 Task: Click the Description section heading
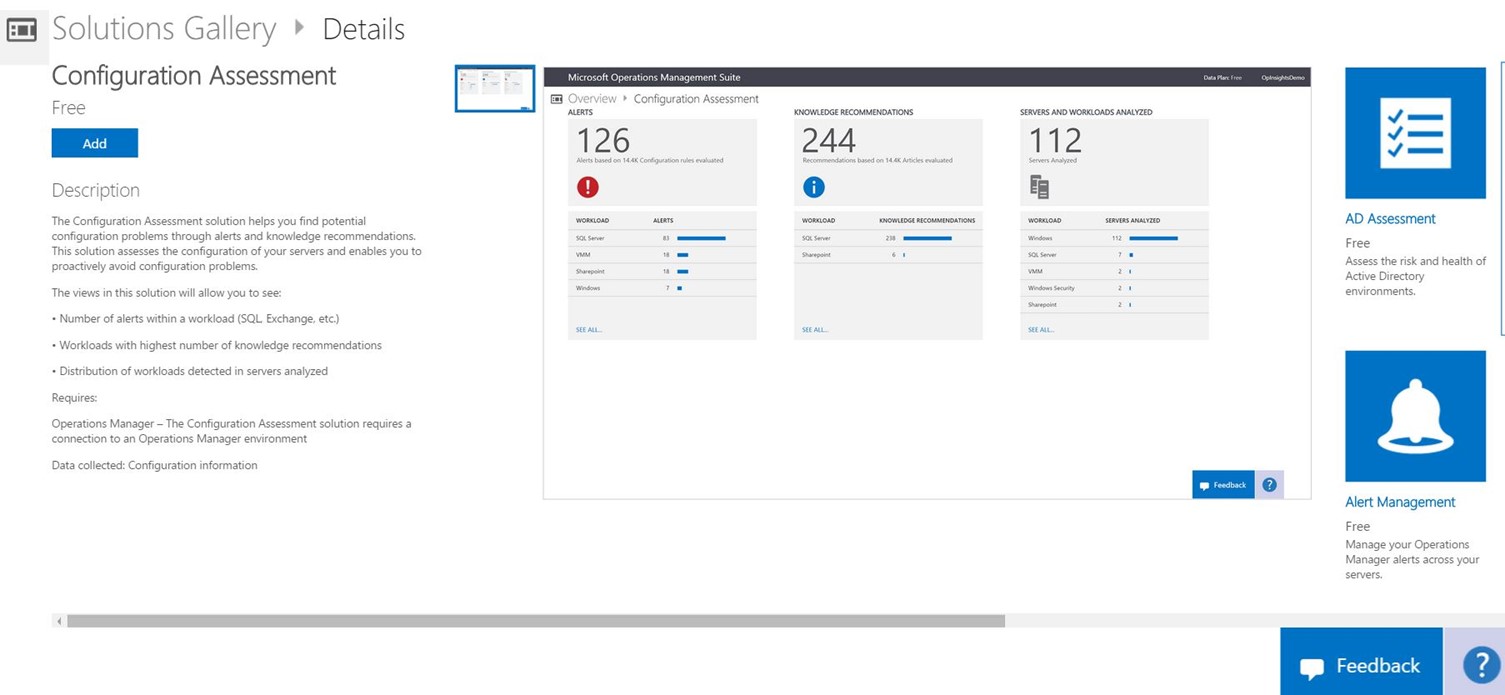(x=96, y=190)
